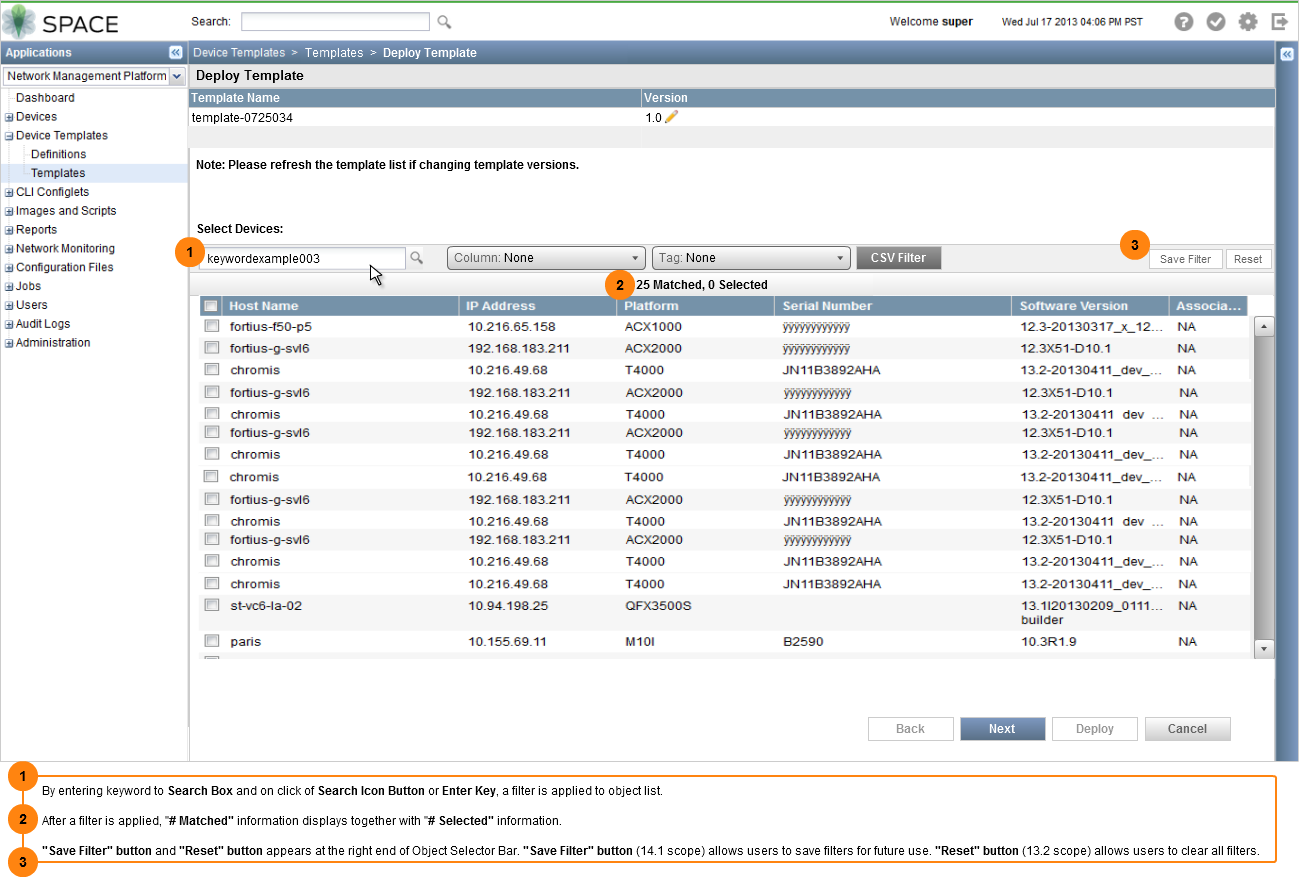Click the B2590 serial number cell

tap(803, 642)
